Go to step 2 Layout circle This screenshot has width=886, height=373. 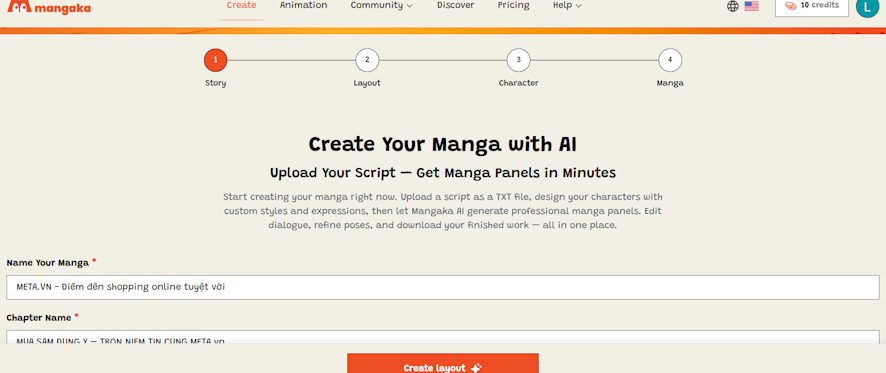coord(367,60)
